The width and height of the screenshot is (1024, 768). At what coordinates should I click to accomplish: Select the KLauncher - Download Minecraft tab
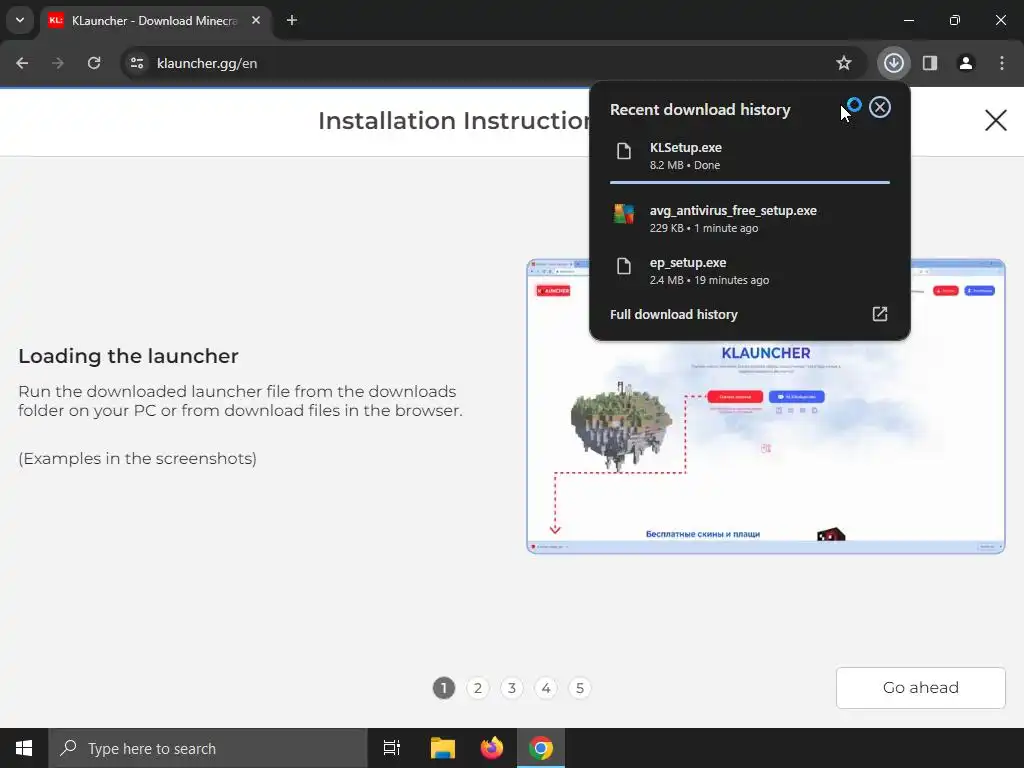(x=155, y=21)
